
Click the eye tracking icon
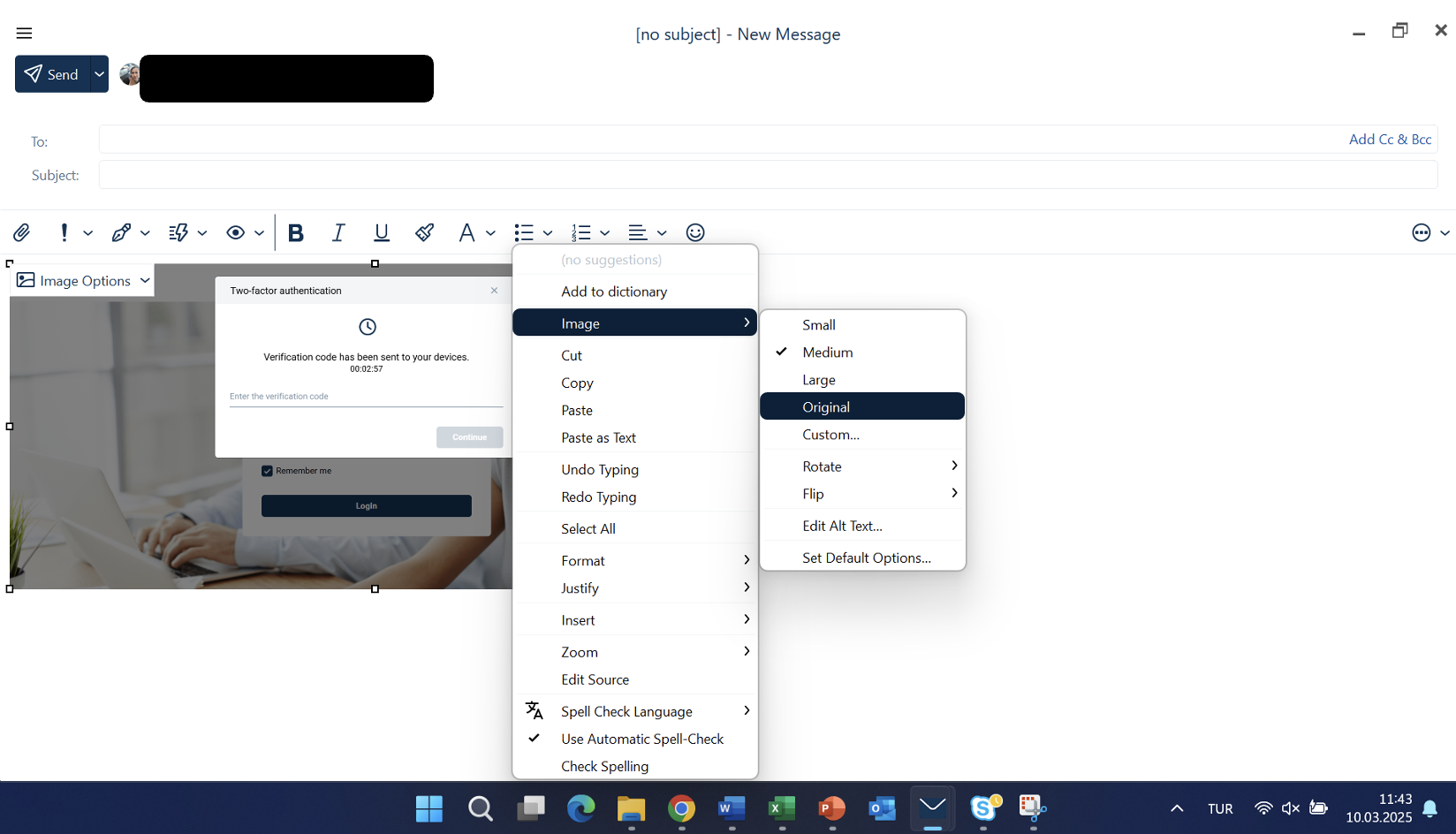pos(235,232)
